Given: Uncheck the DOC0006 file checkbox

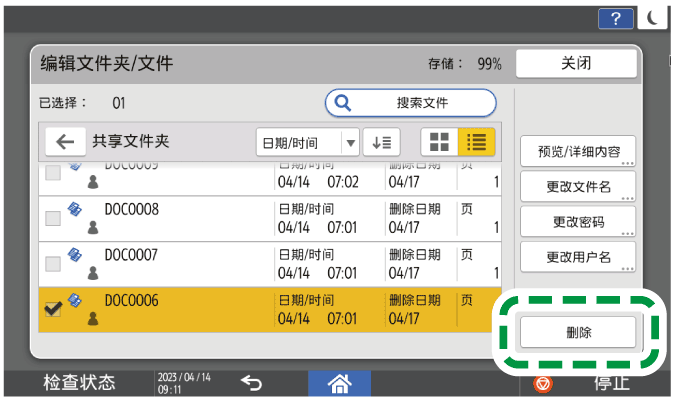Looking at the screenshot, I should coord(54,309).
